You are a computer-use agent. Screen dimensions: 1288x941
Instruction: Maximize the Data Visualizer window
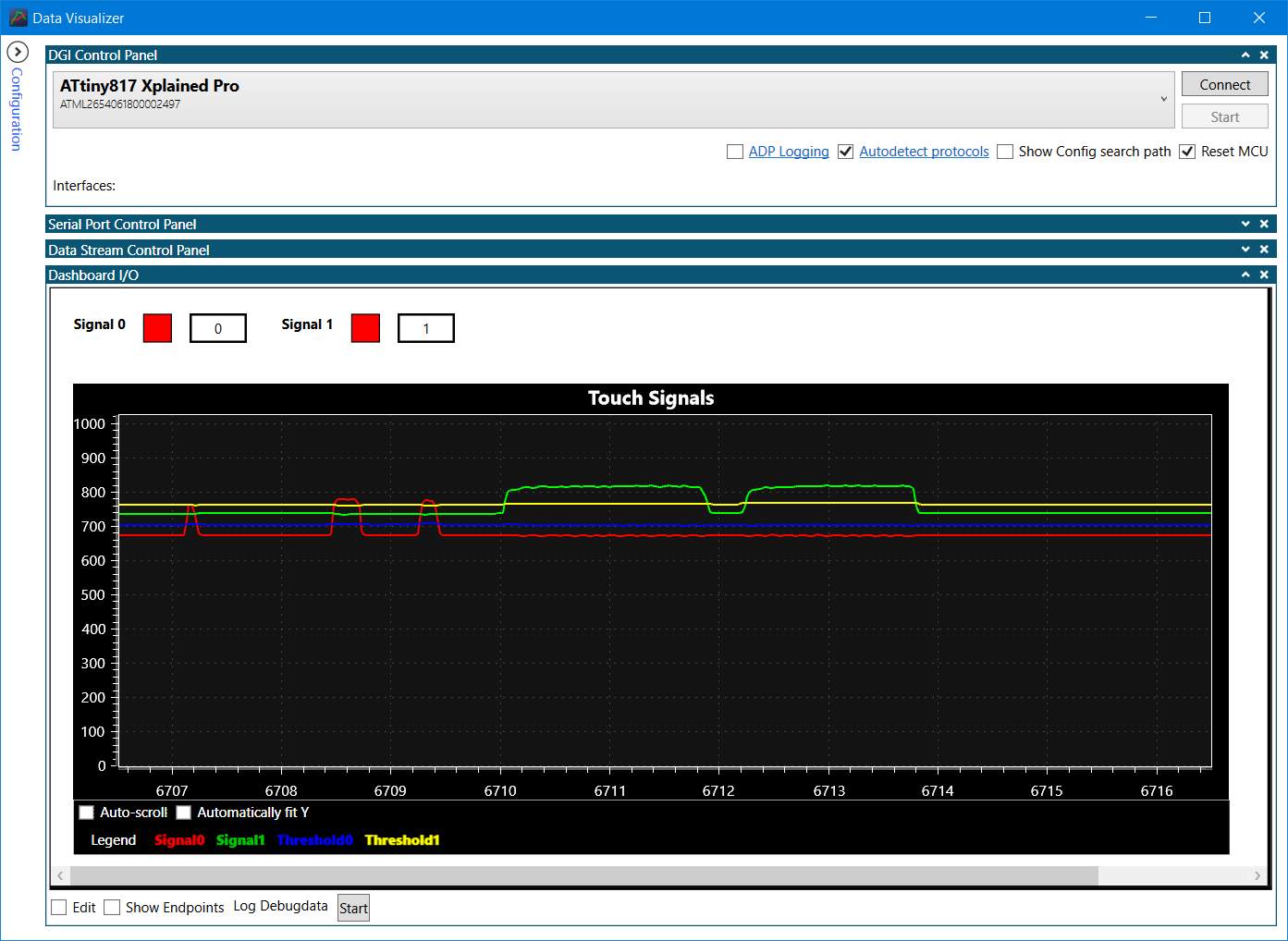[x=1205, y=18]
